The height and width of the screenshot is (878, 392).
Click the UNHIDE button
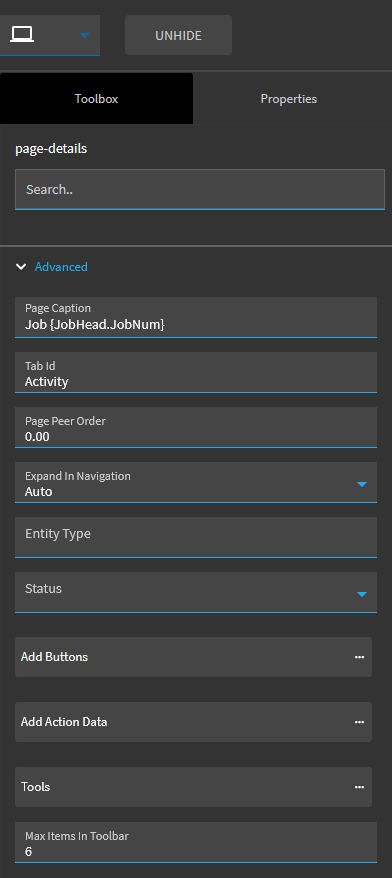178,35
